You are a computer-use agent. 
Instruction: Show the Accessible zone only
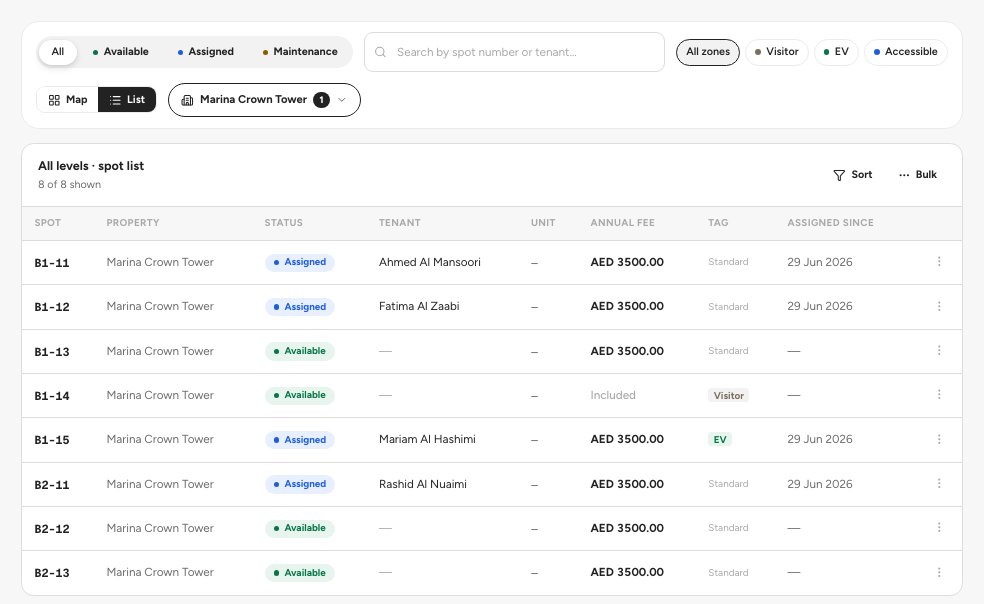pyautogui.click(x=906, y=51)
